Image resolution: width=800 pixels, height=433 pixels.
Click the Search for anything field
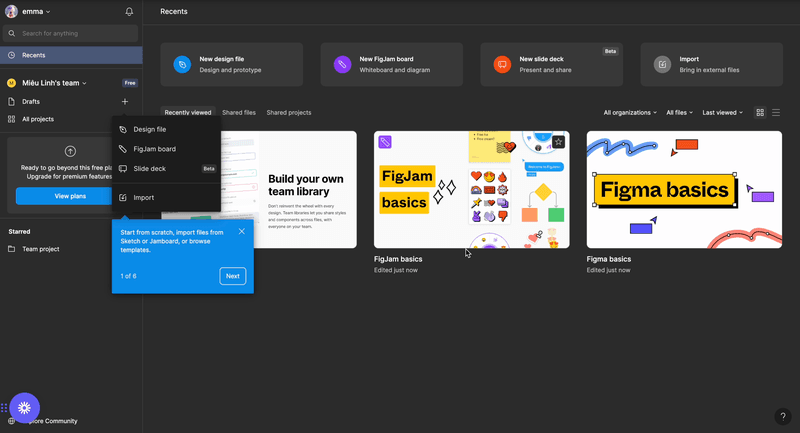(70, 33)
